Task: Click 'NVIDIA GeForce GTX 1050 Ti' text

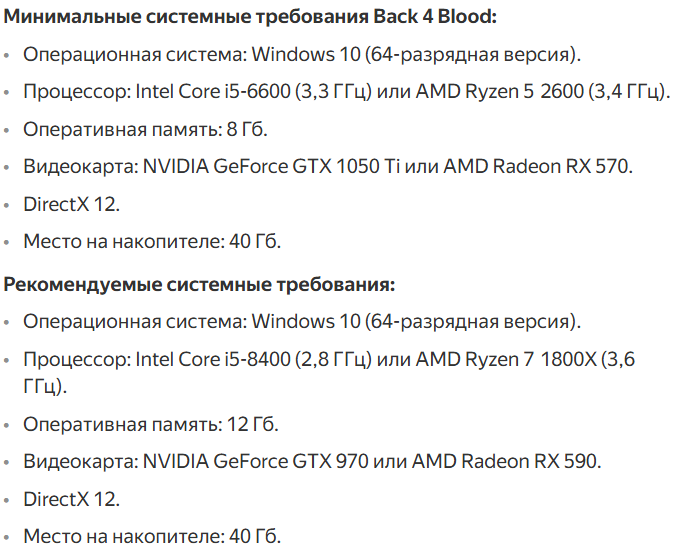Action: coord(270,166)
